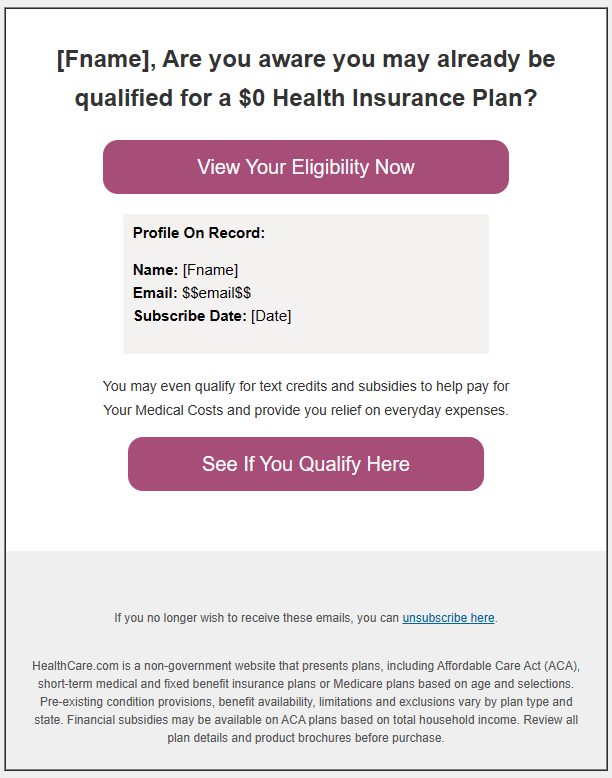Click the Email: label in the profile
The image size is (612, 778).
pos(155,293)
